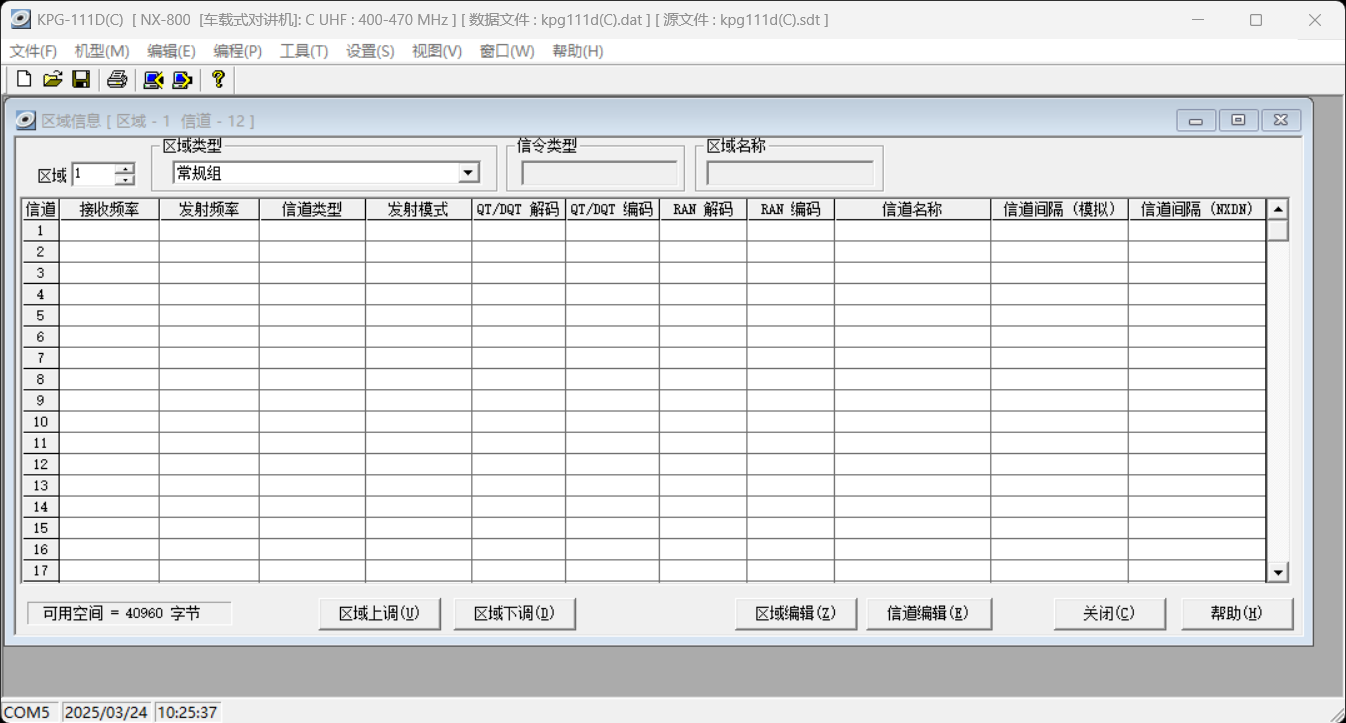Restore the 区域信息 child window
The height and width of the screenshot is (723, 1346).
(x=1238, y=120)
